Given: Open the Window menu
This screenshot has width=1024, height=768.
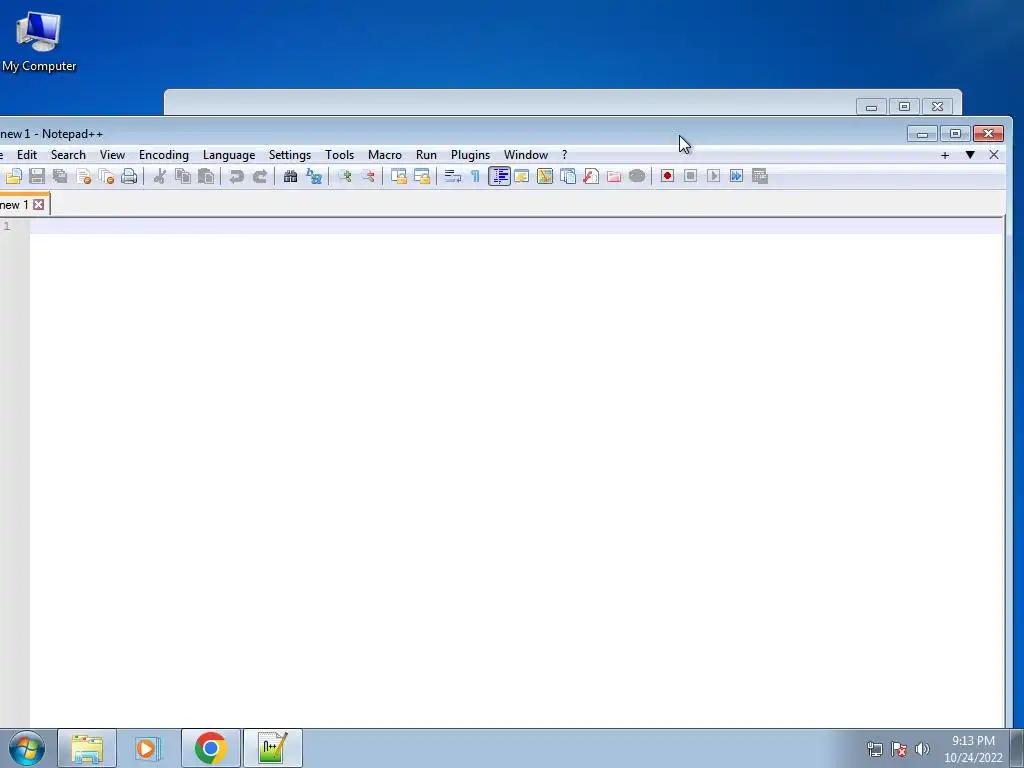Looking at the screenshot, I should [x=526, y=155].
